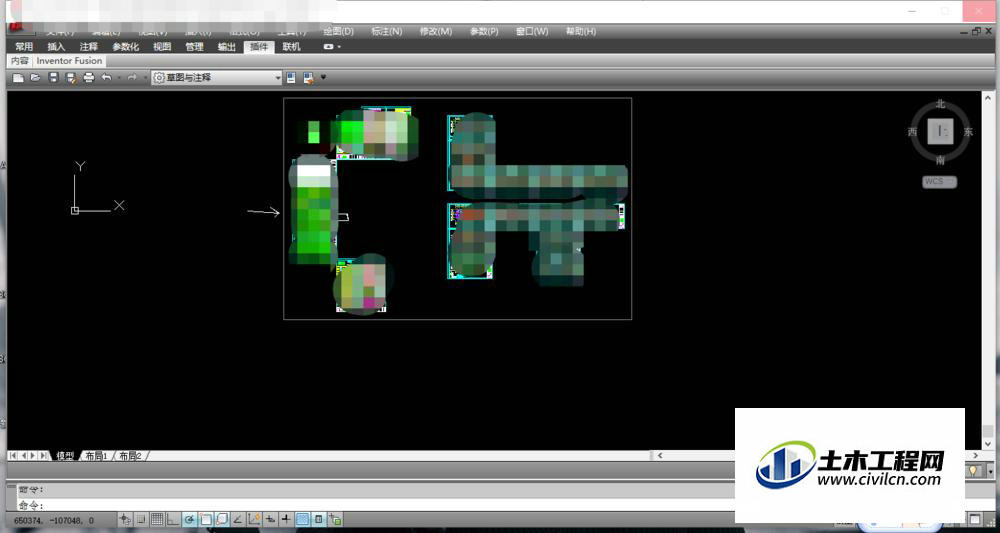Click the next layout tab arrow
The width and height of the screenshot is (1000, 533).
(33, 456)
